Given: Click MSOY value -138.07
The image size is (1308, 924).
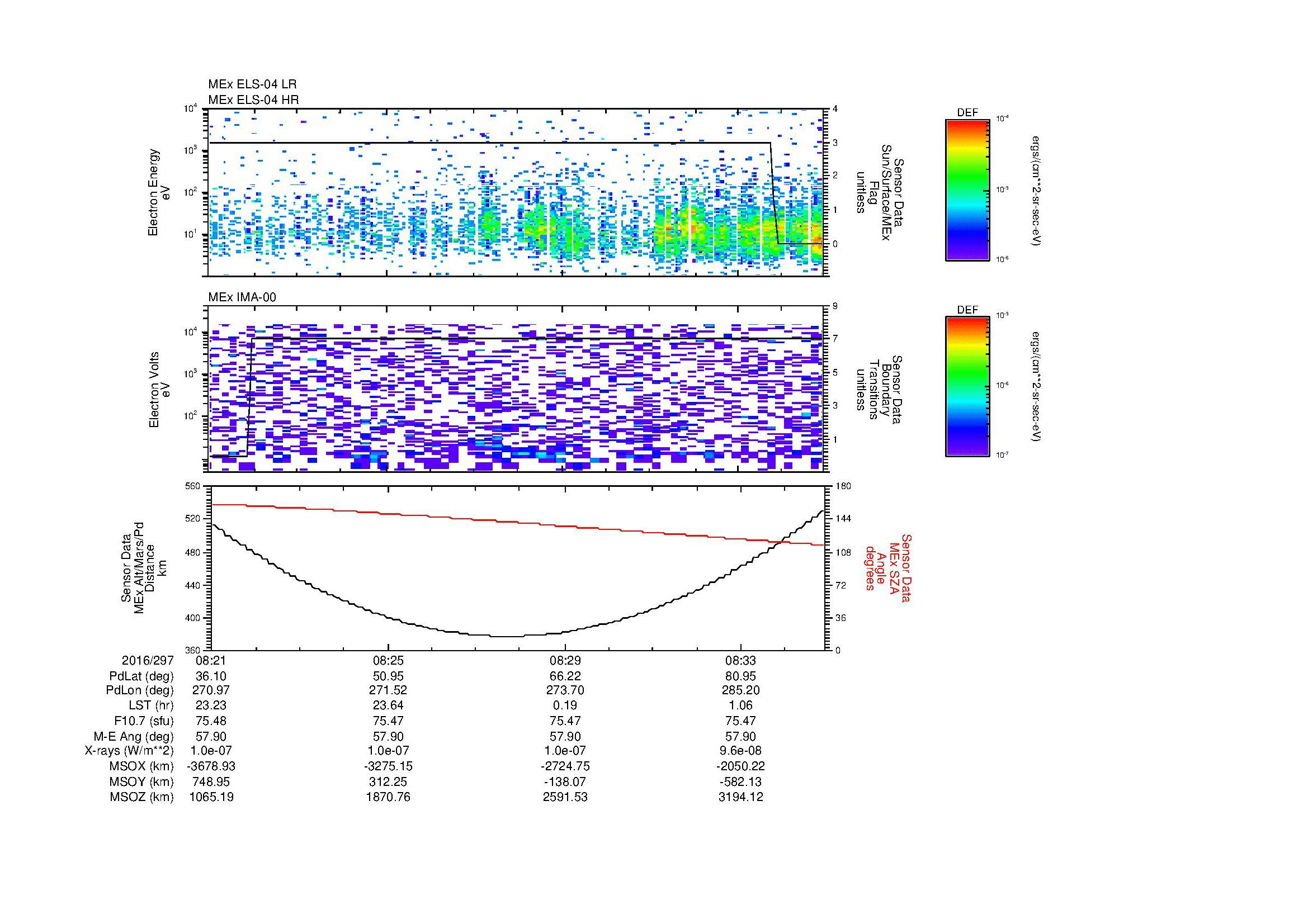Looking at the screenshot, I should (565, 781).
